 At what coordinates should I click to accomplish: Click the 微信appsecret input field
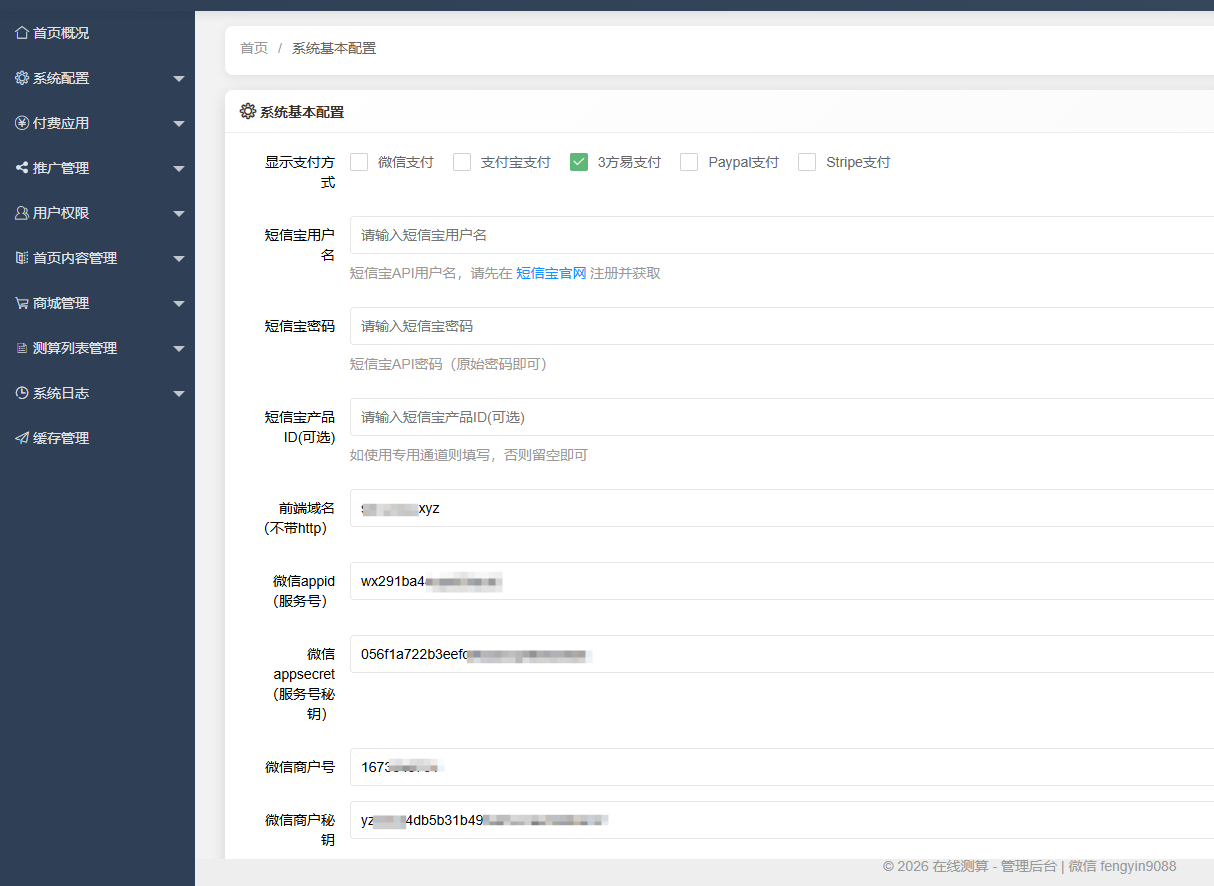tap(782, 654)
